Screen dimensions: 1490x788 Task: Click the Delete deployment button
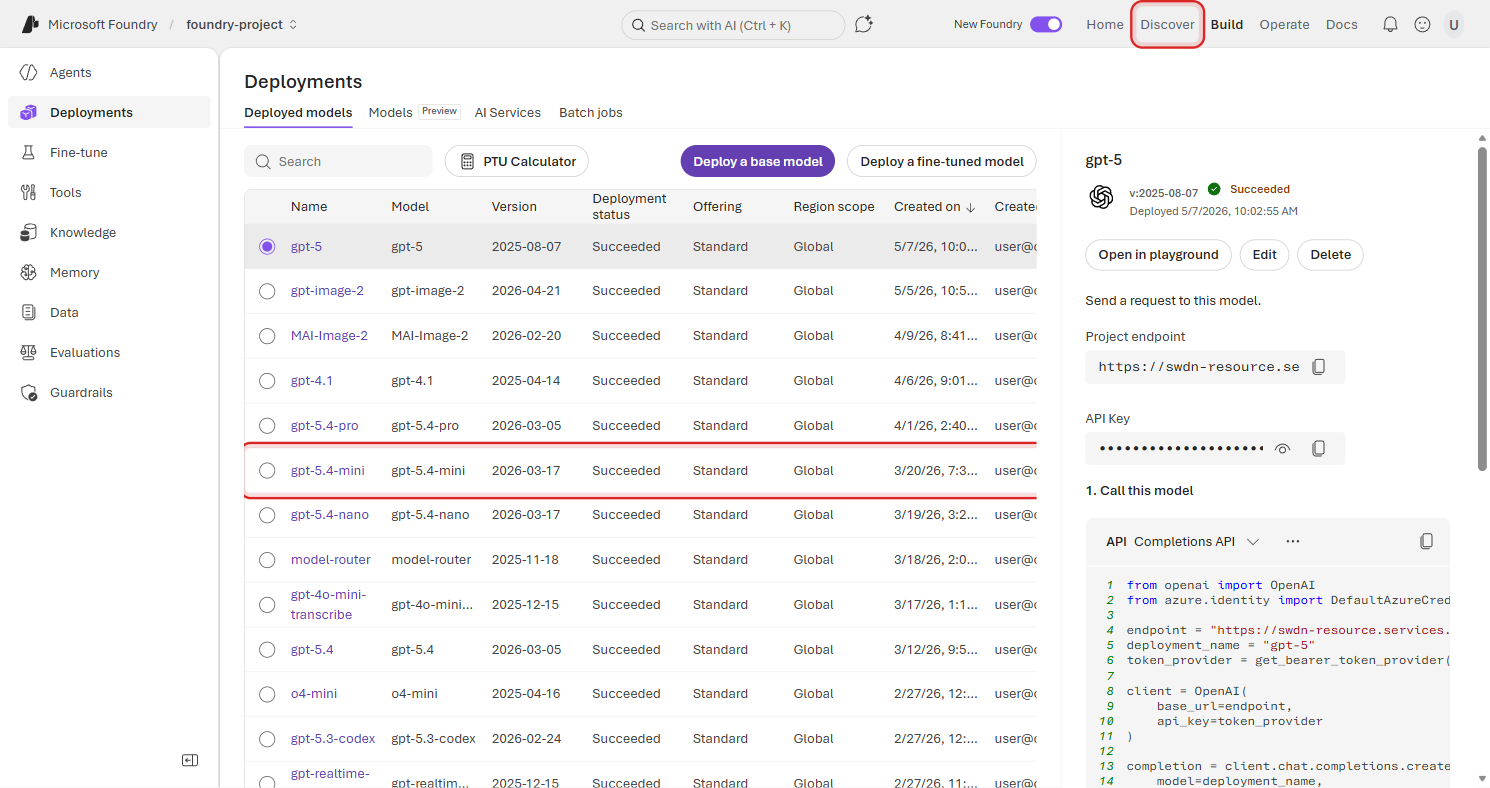(x=1330, y=254)
